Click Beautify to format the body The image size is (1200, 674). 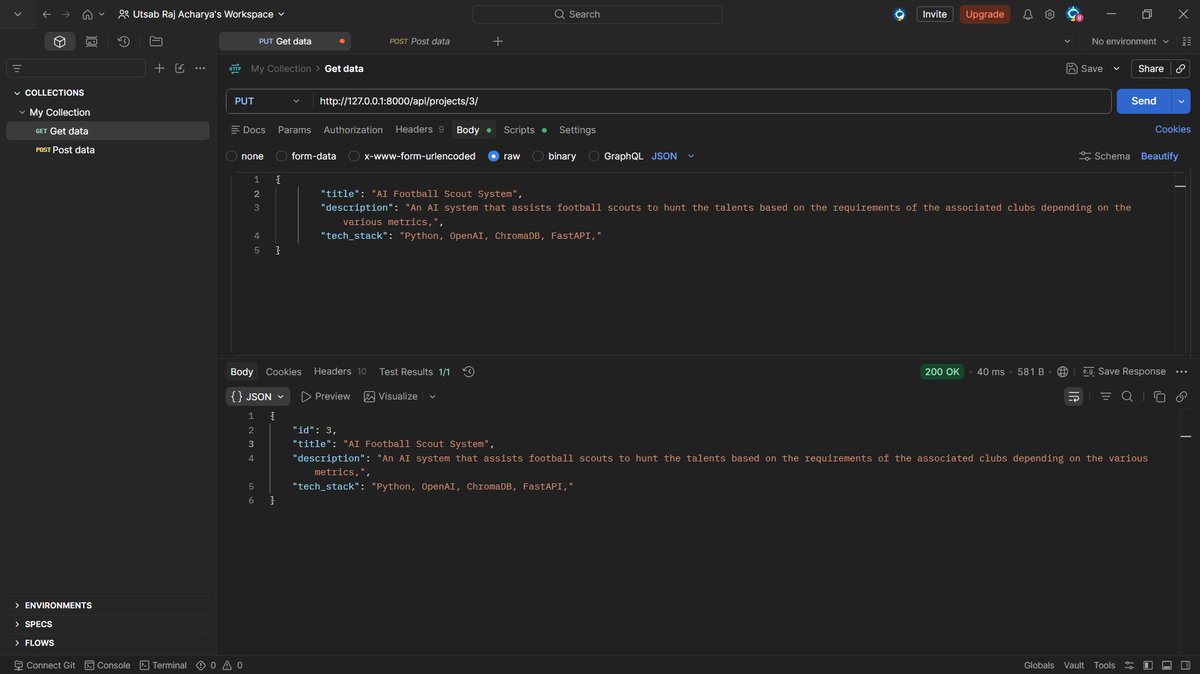coord(1159,156)
